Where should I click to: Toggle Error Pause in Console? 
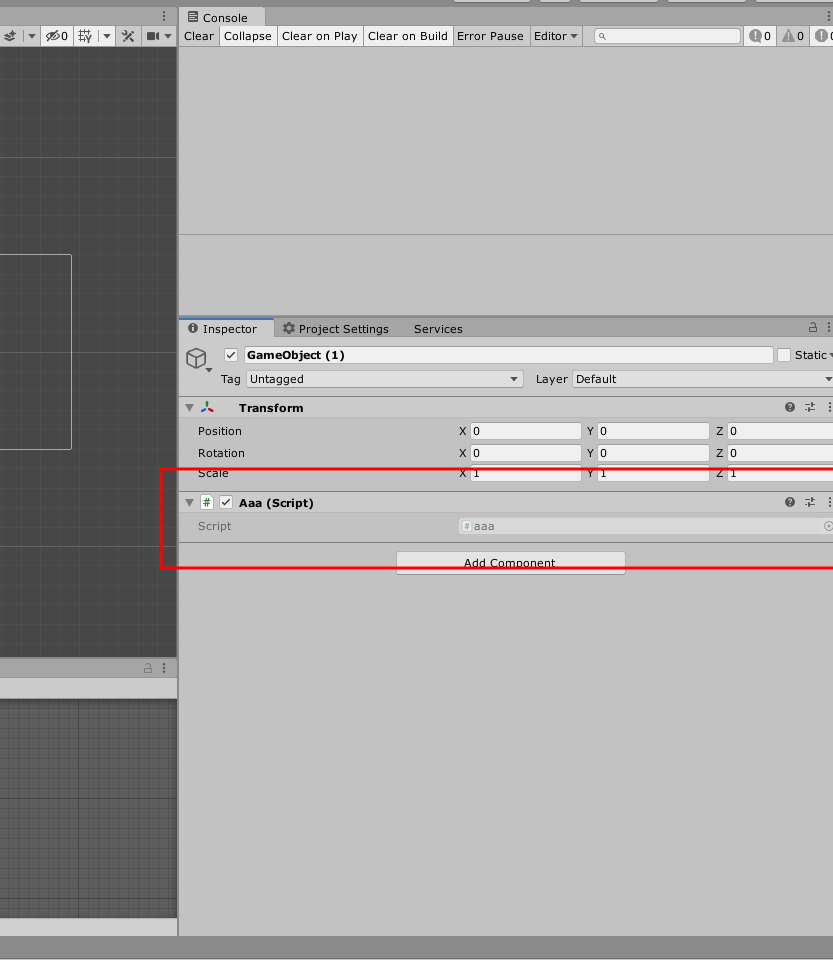click(490, 36)
